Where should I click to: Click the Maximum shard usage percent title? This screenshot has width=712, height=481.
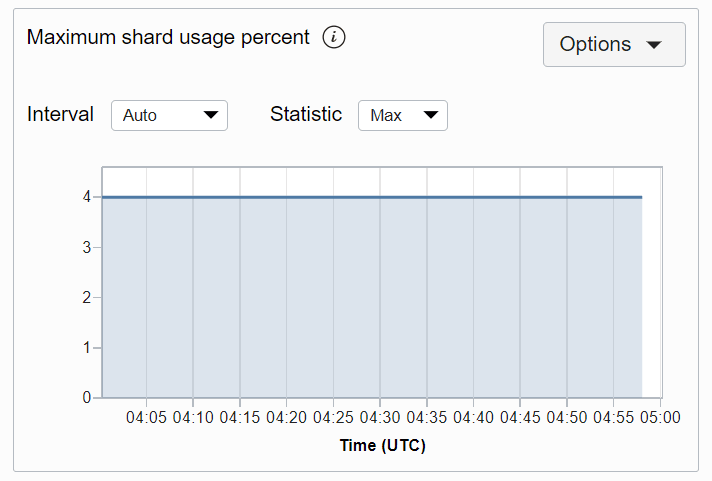click(168, 37)
